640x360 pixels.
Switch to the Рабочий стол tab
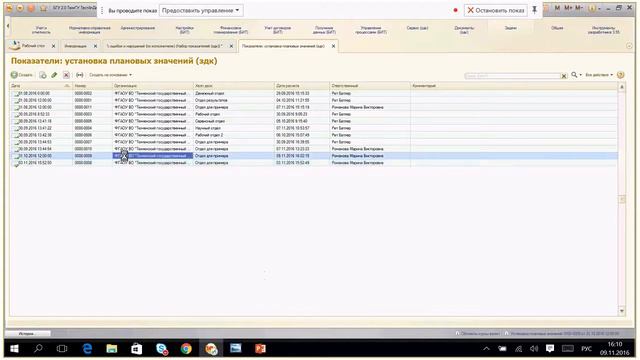[x=33, y=46]
